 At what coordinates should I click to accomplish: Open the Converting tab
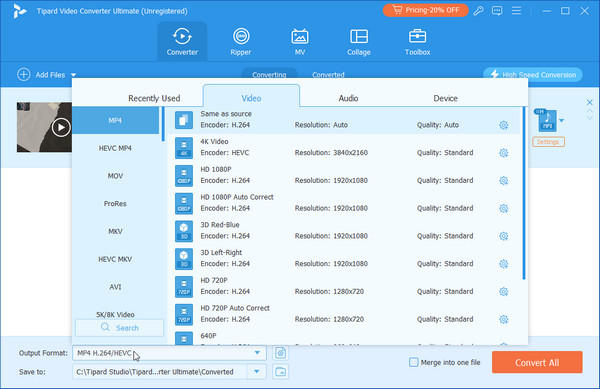coord(269,74)
